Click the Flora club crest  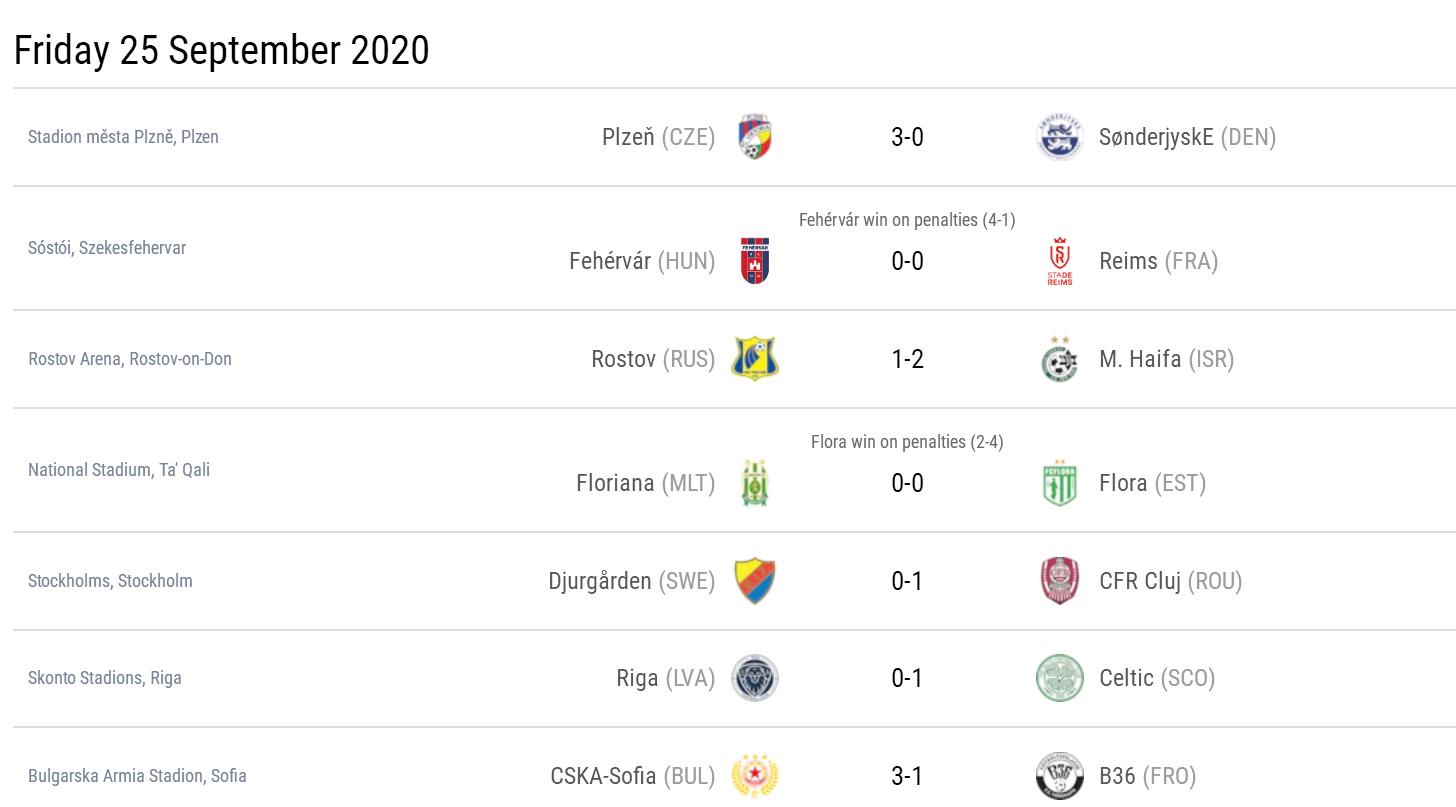point(1059,483)
